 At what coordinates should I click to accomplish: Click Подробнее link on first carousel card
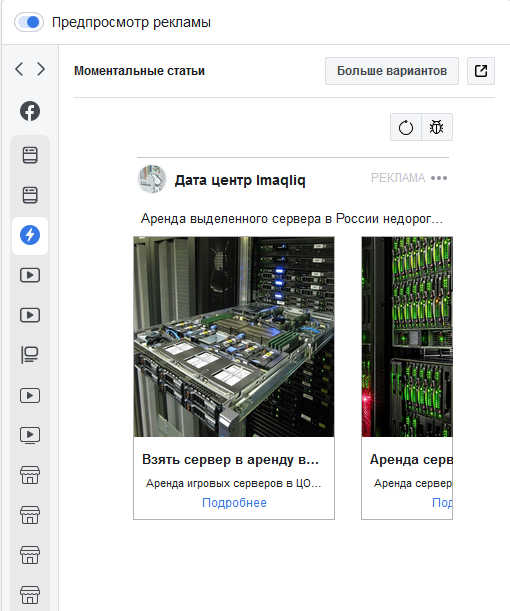(x=234, y=503)
